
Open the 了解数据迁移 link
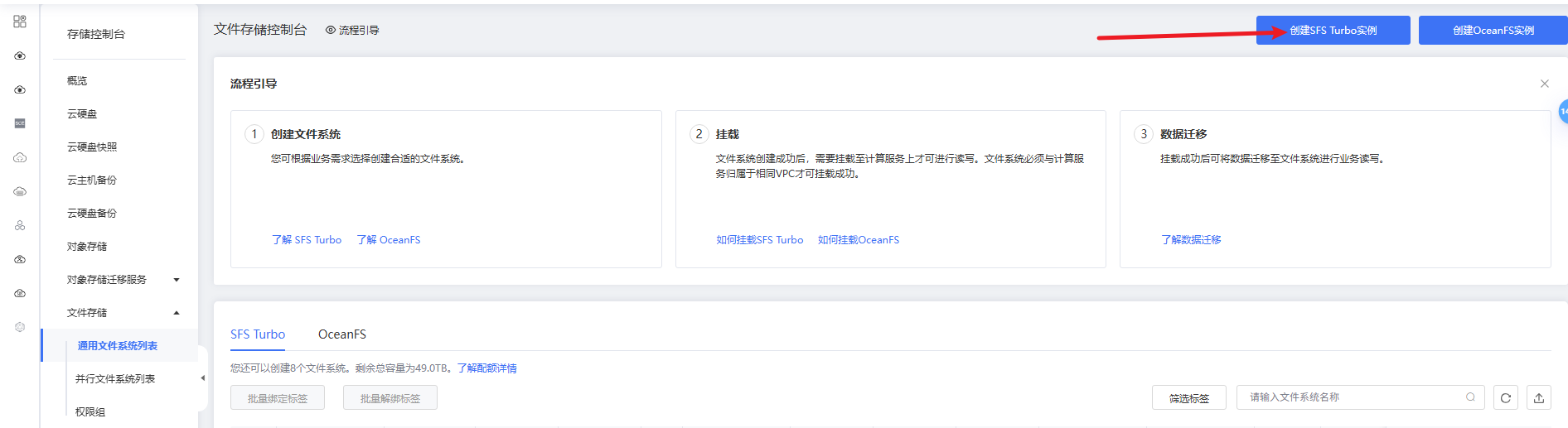tap(1191, 240)
